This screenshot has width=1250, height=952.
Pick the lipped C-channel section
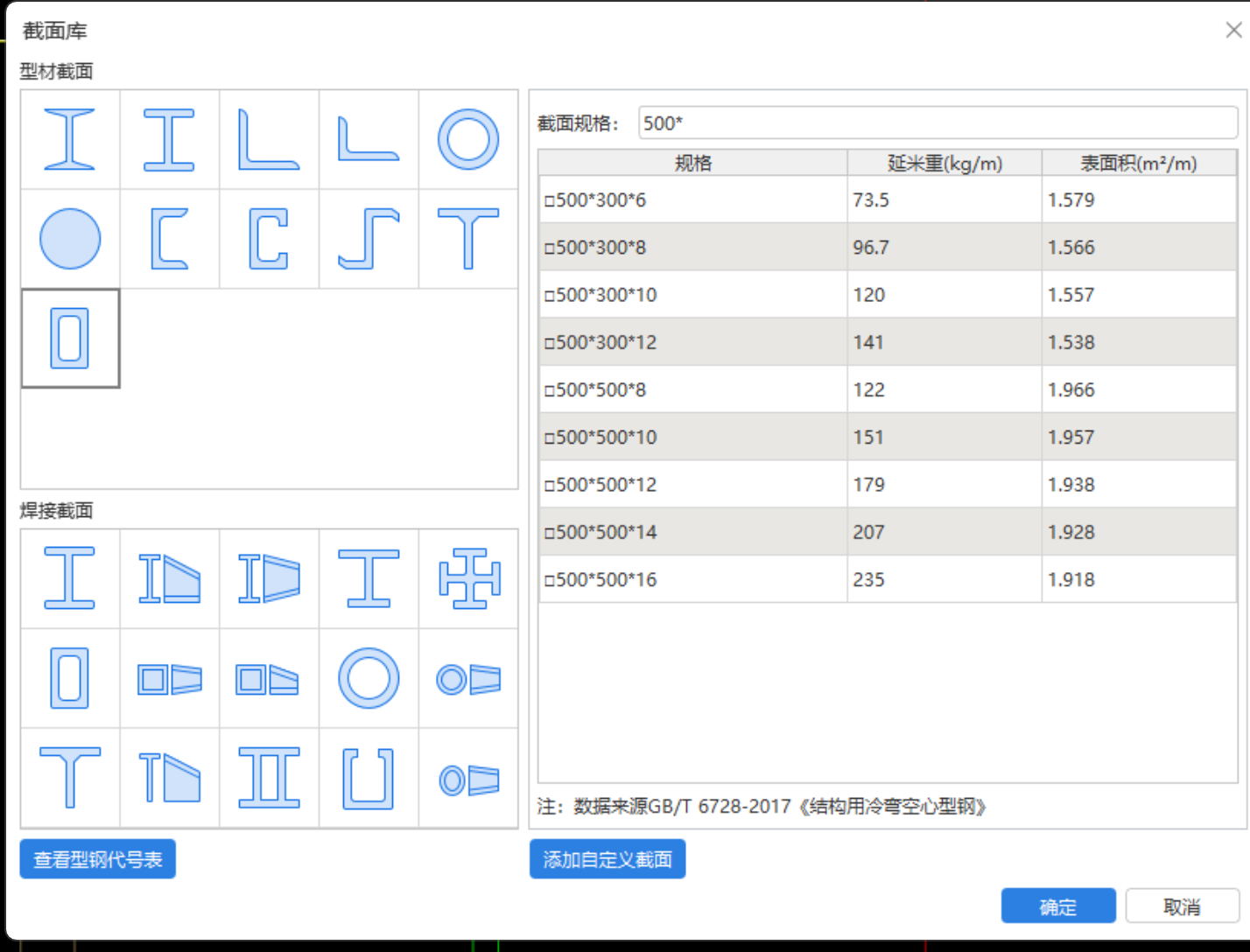click(269, 239)
